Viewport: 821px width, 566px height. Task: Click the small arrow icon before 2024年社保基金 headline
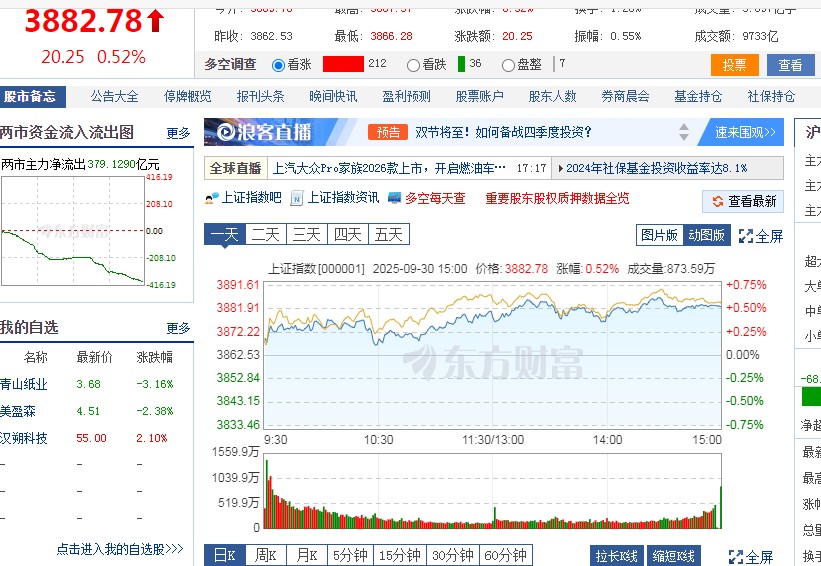pos(559,169)
